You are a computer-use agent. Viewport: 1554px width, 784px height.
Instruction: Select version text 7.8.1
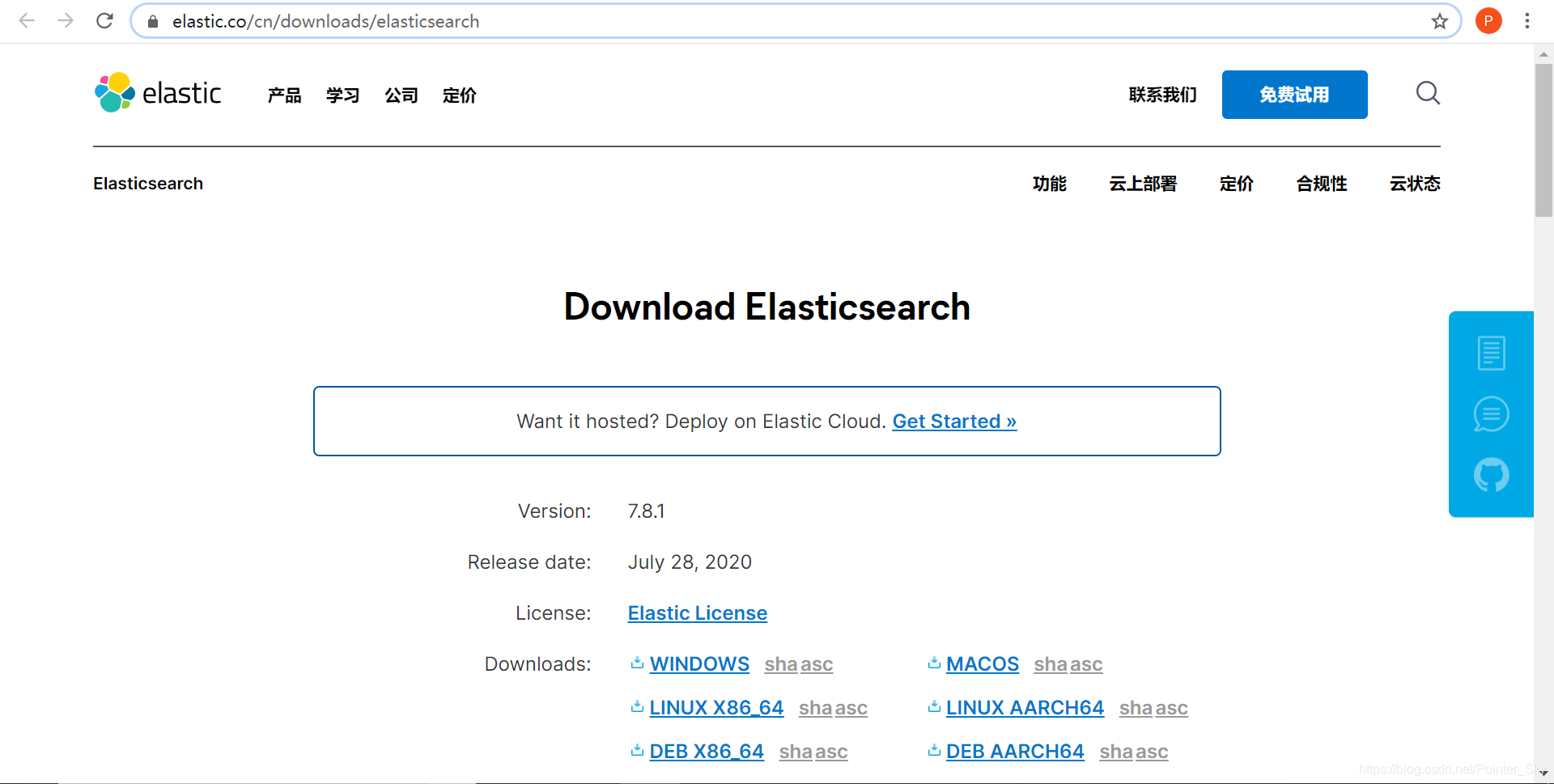(646, 511)
